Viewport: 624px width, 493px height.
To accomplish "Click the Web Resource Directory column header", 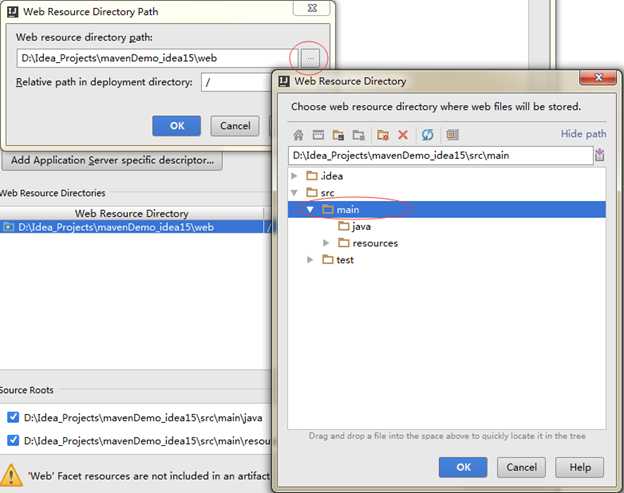I will tap(132, 214).
